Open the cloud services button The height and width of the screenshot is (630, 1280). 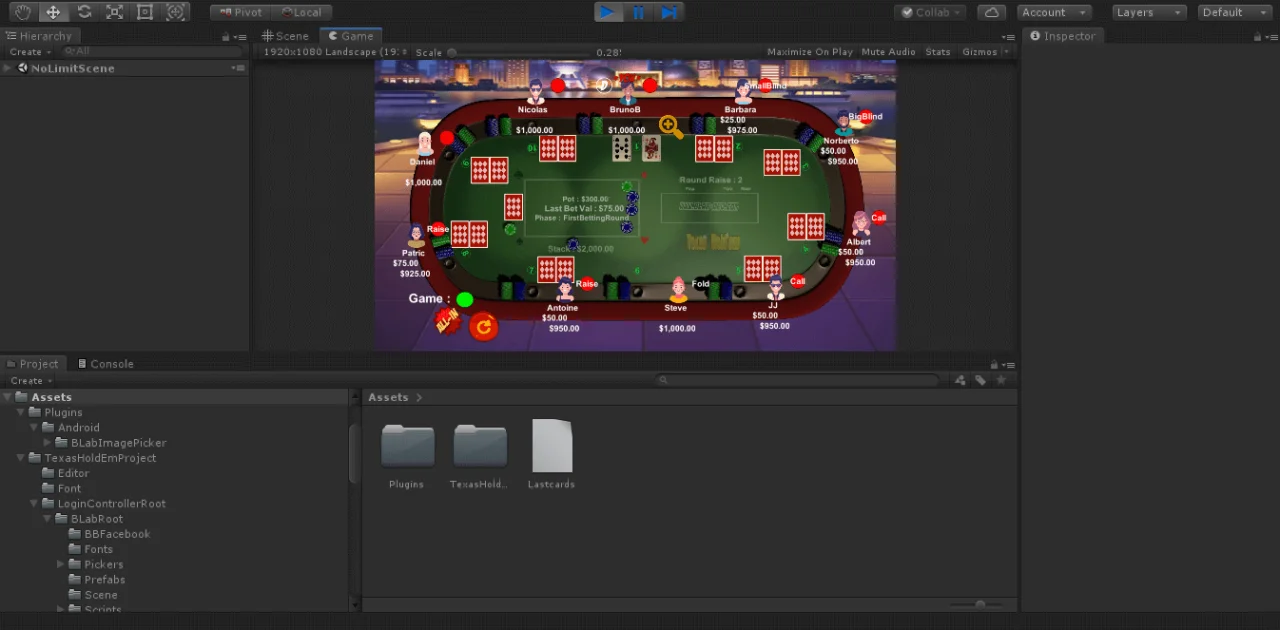pyautogui.click(x=991, y=12)
